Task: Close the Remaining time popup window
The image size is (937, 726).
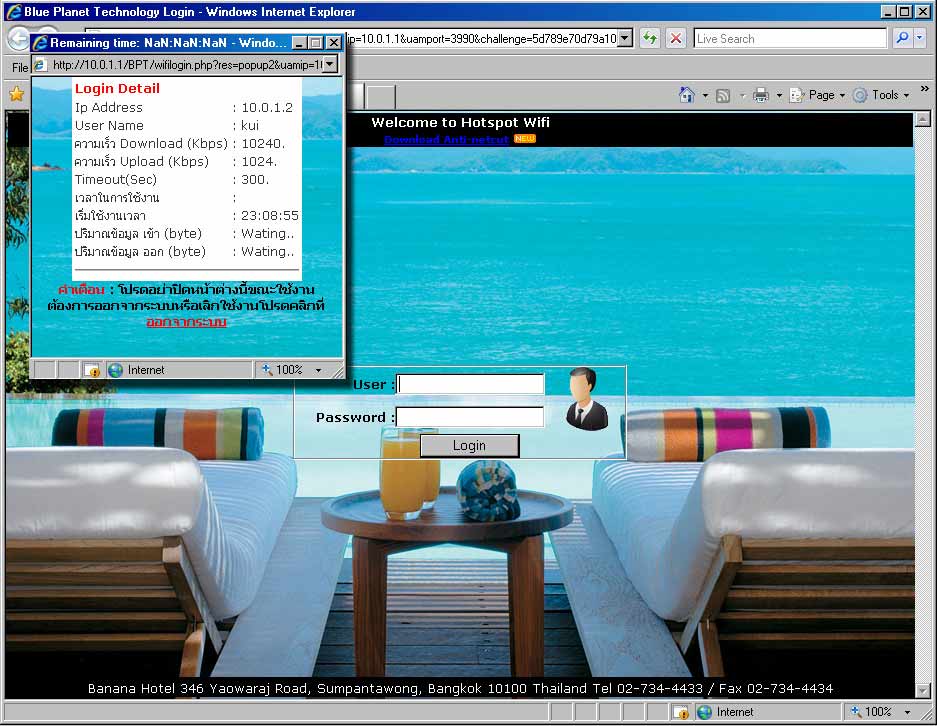Action: click(x=333, y=42)
